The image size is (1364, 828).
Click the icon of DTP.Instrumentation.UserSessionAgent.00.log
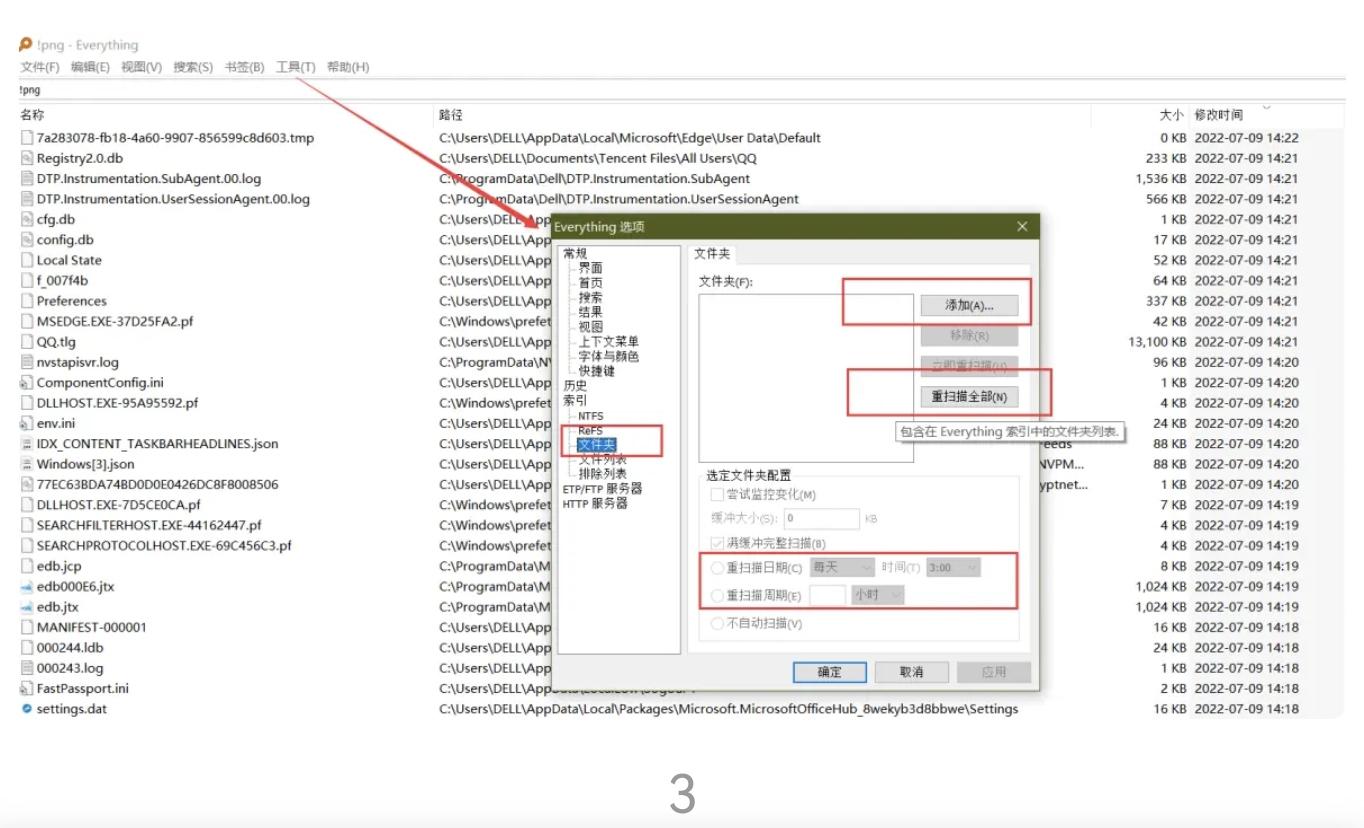(x=27, y=199)
